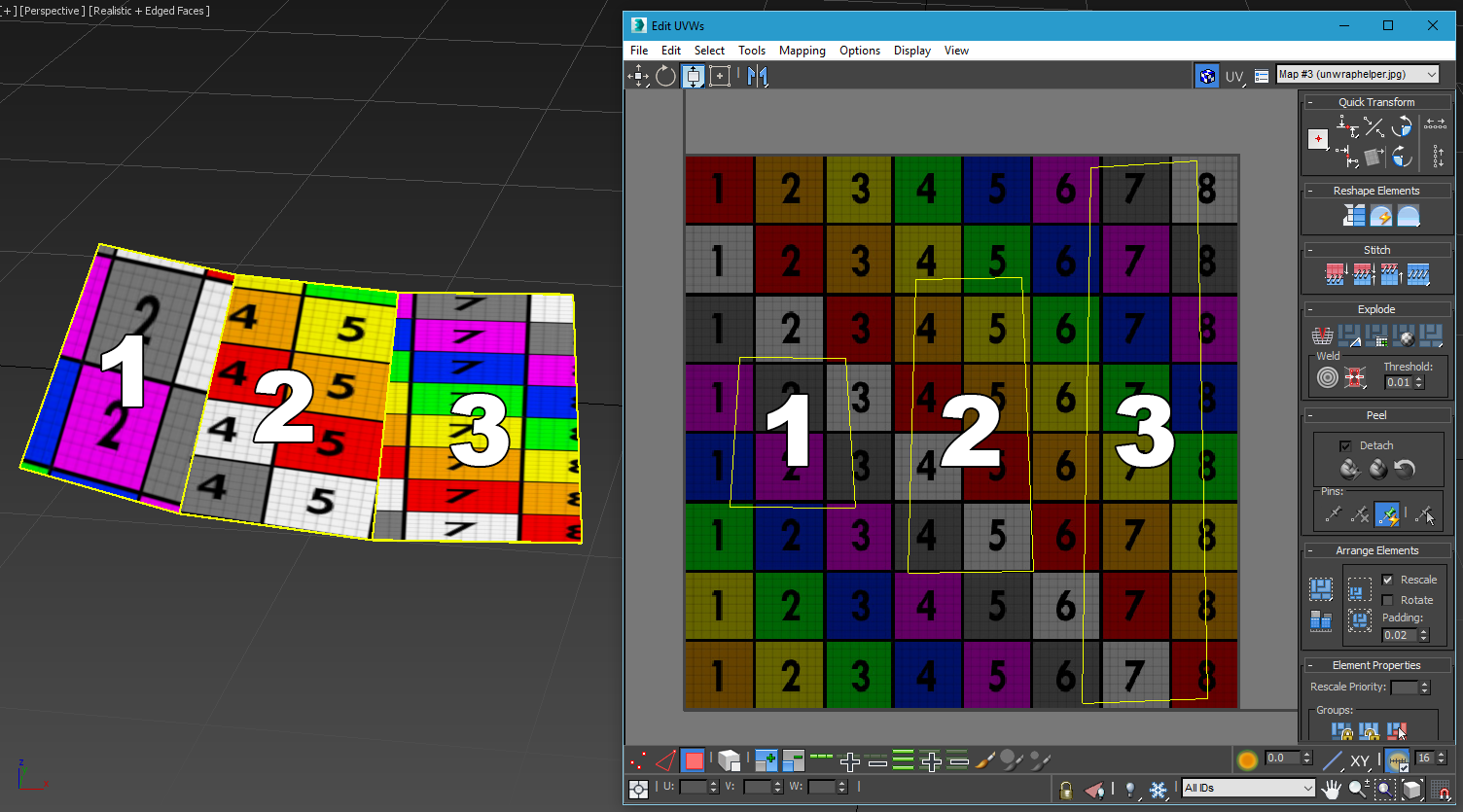The height and width of the screenshot is (812, 1463).
Task: Open the Map #3 (unwraphelper.jpg) texture dropdown
Action: 1357,73
